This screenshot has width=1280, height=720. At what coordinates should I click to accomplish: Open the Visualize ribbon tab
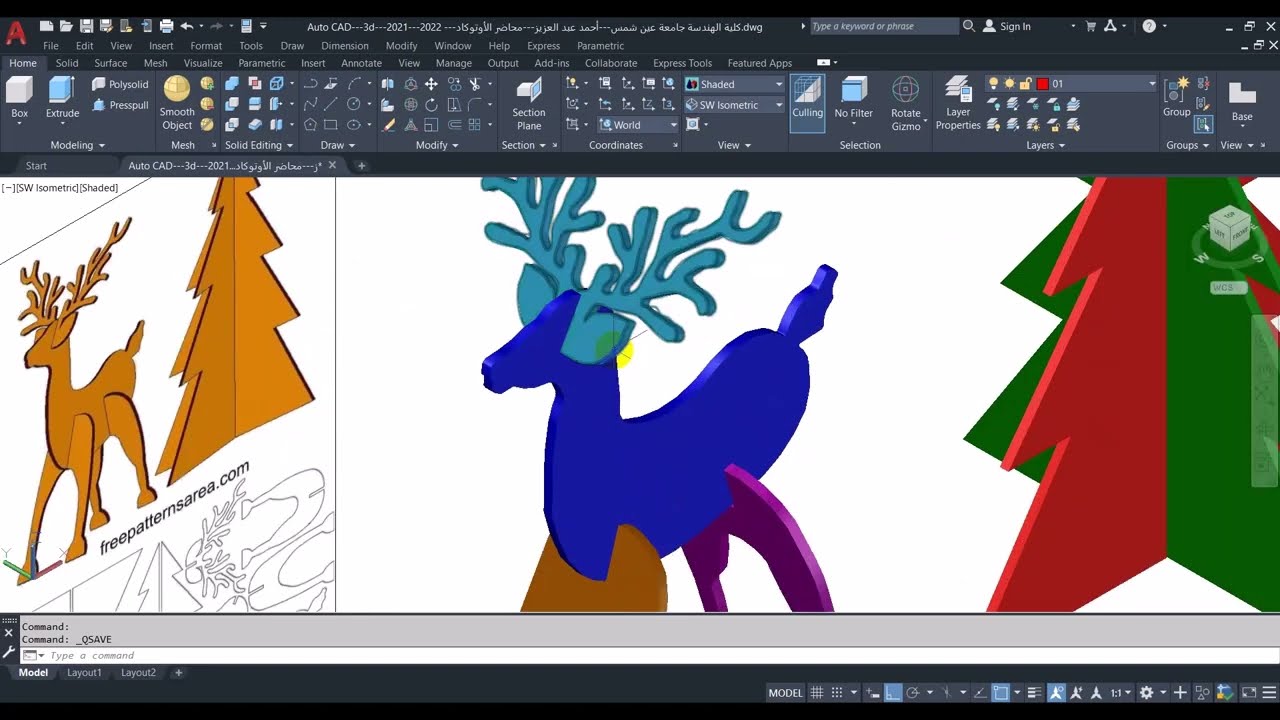tap(203, 63)
